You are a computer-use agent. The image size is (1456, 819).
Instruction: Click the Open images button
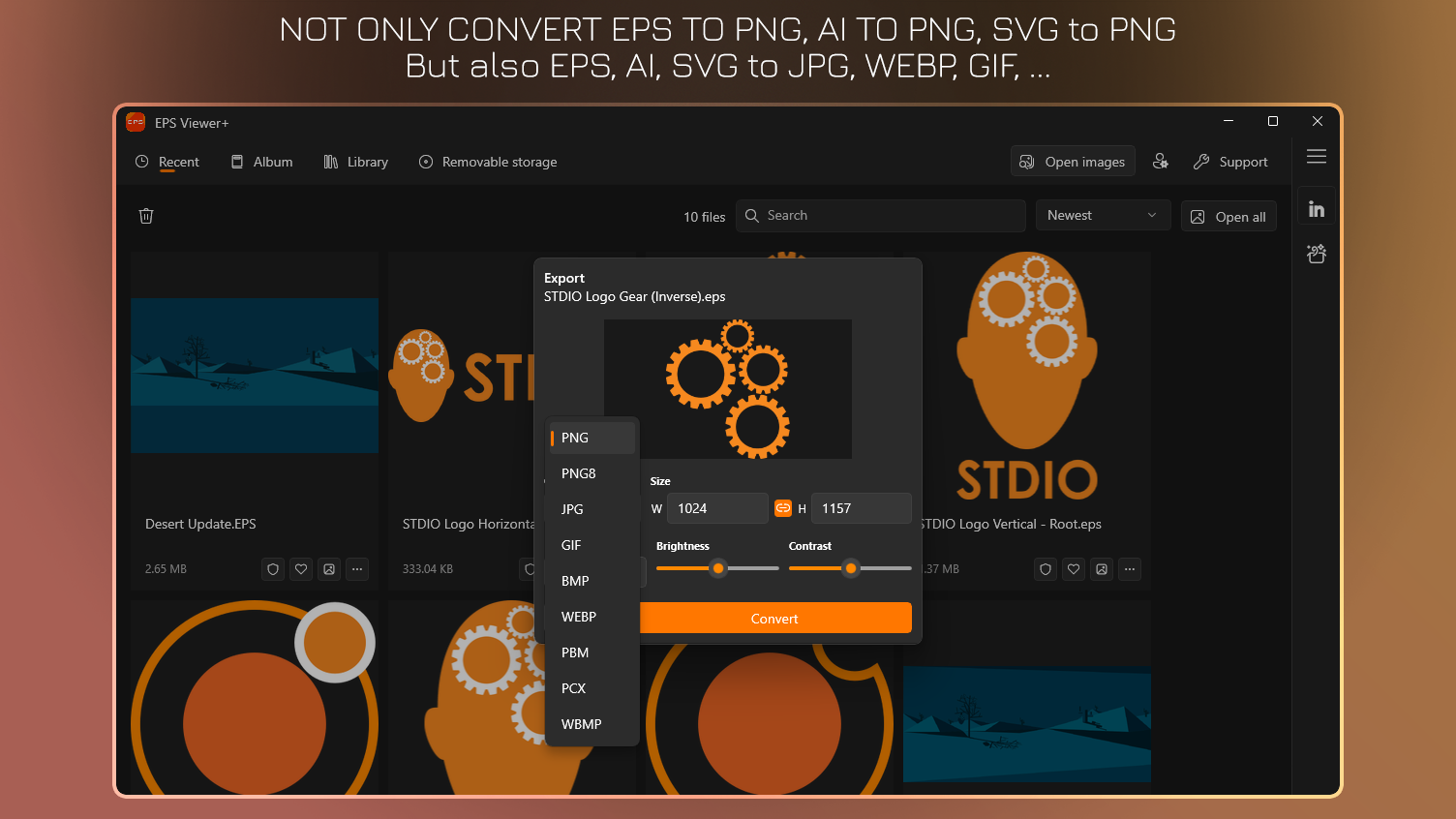[1073, 162]
